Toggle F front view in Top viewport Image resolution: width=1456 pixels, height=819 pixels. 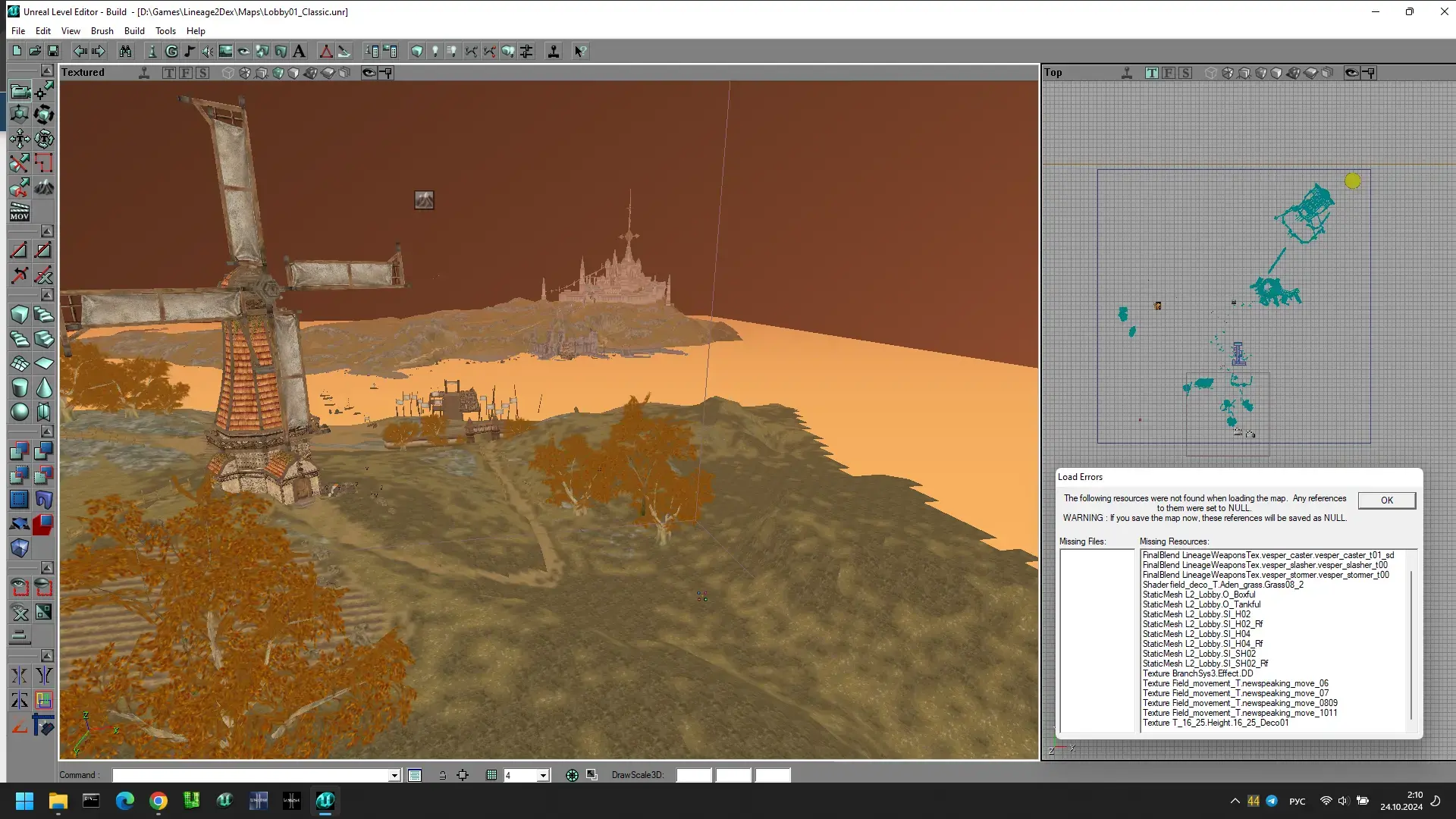click(1169, 73)
